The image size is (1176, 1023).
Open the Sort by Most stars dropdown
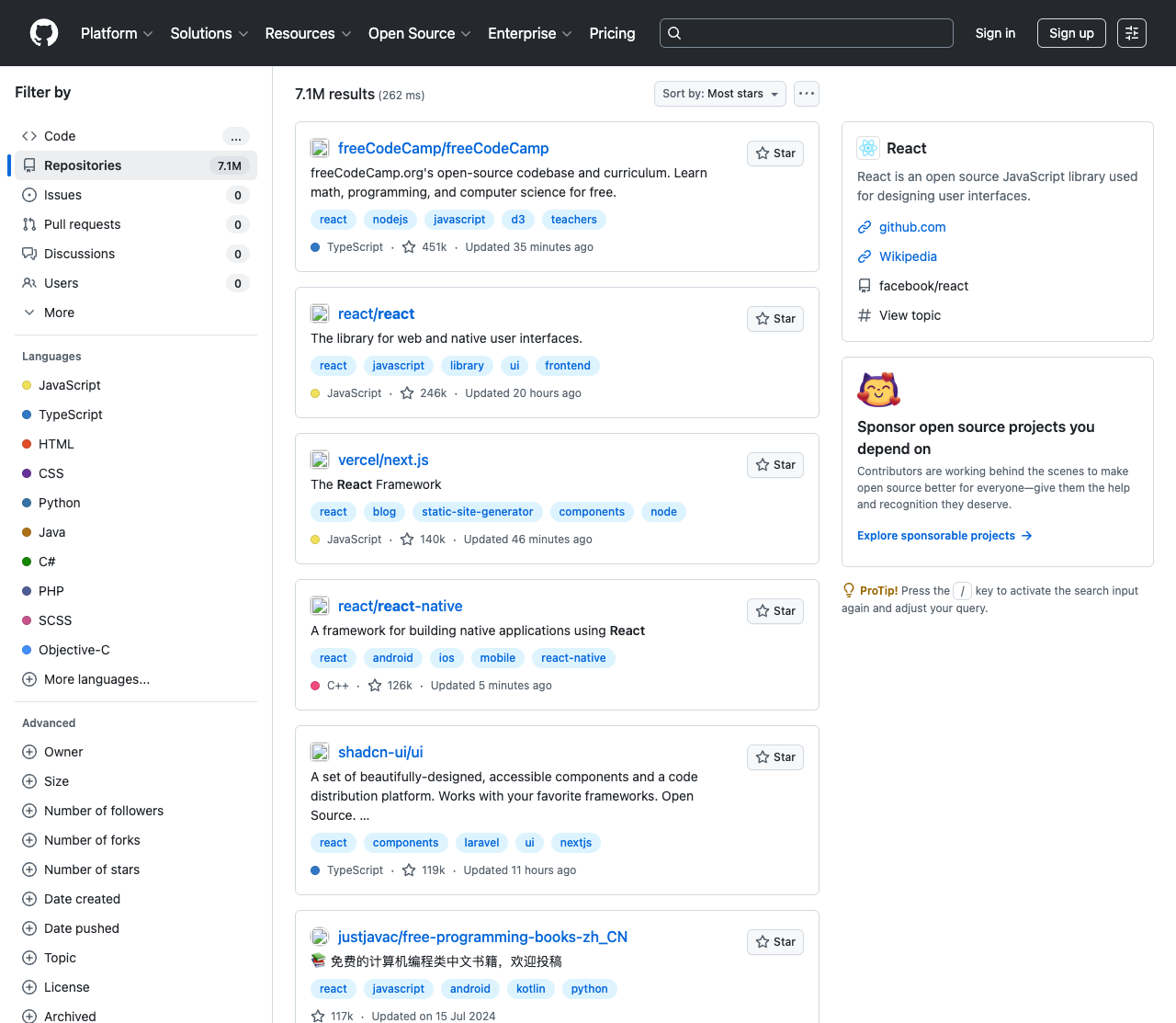(x=720, y=94)
